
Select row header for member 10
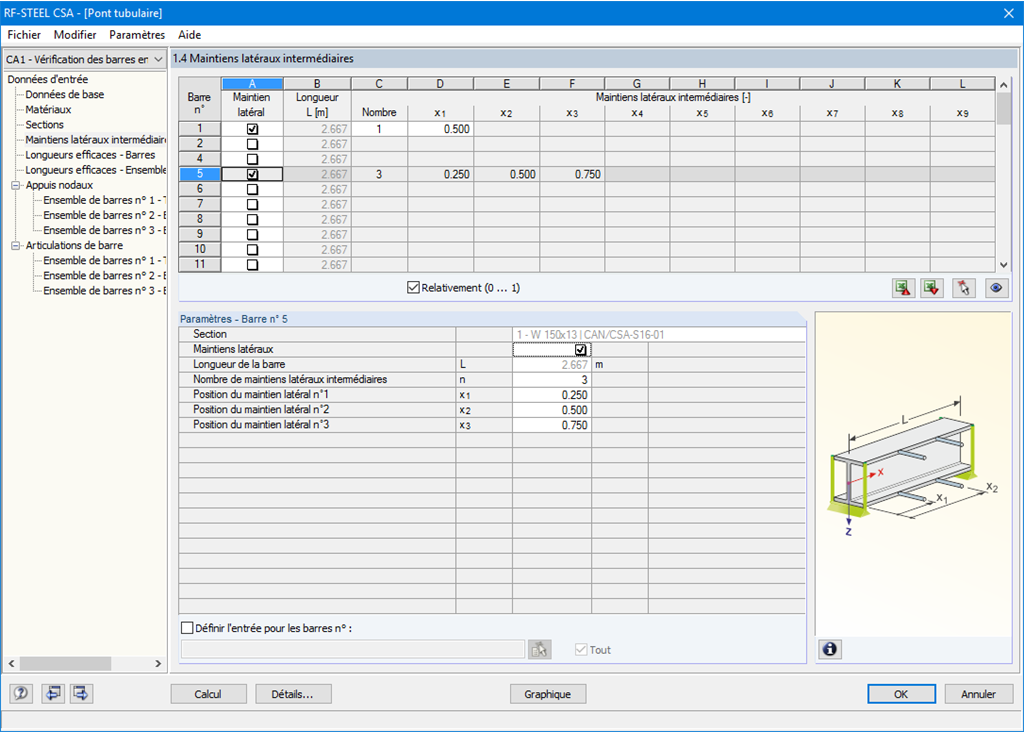click(200, 250)
